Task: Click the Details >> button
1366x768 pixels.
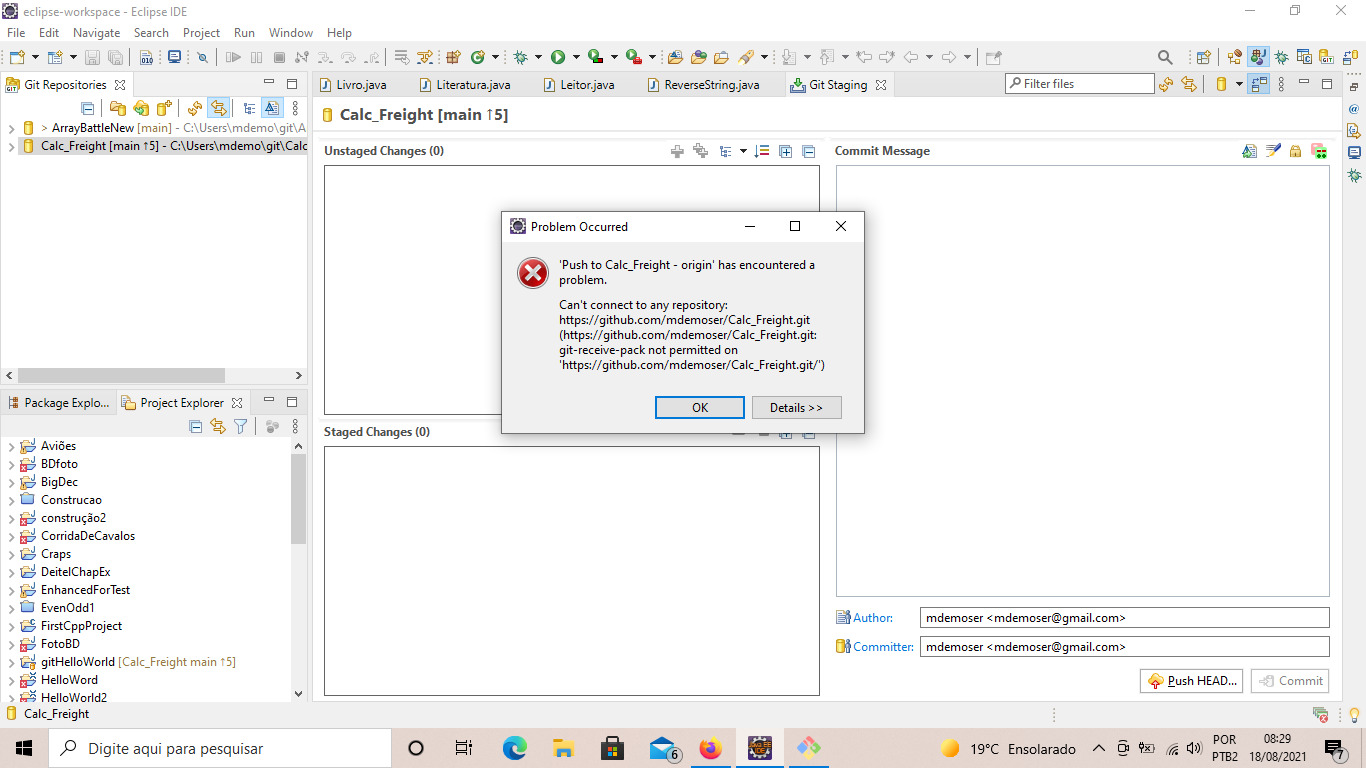Action: coord(796,408)
